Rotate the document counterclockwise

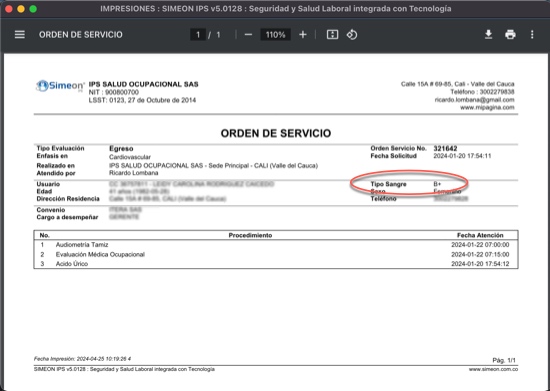(x=352, y=34)
